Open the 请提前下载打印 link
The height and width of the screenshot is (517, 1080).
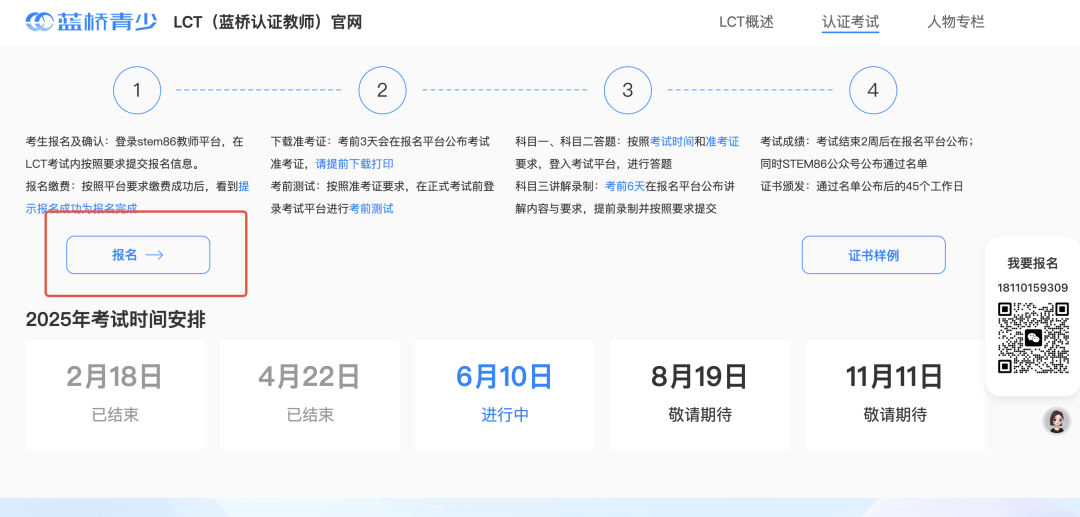(x=354, y=164)
